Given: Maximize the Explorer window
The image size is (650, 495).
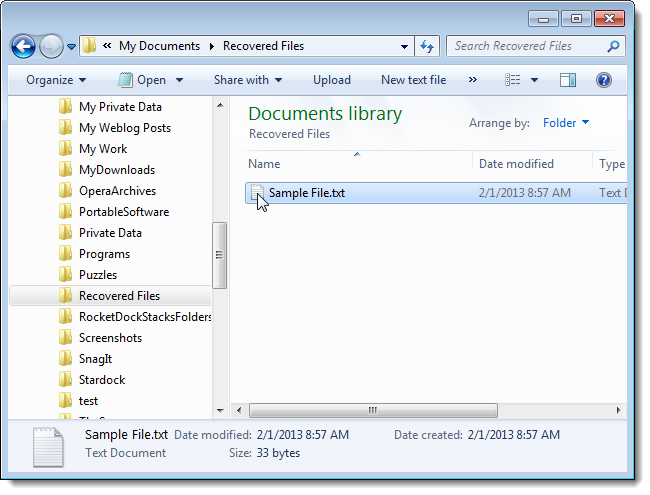Looking at the screenshot, I should (x=576, y=19).
